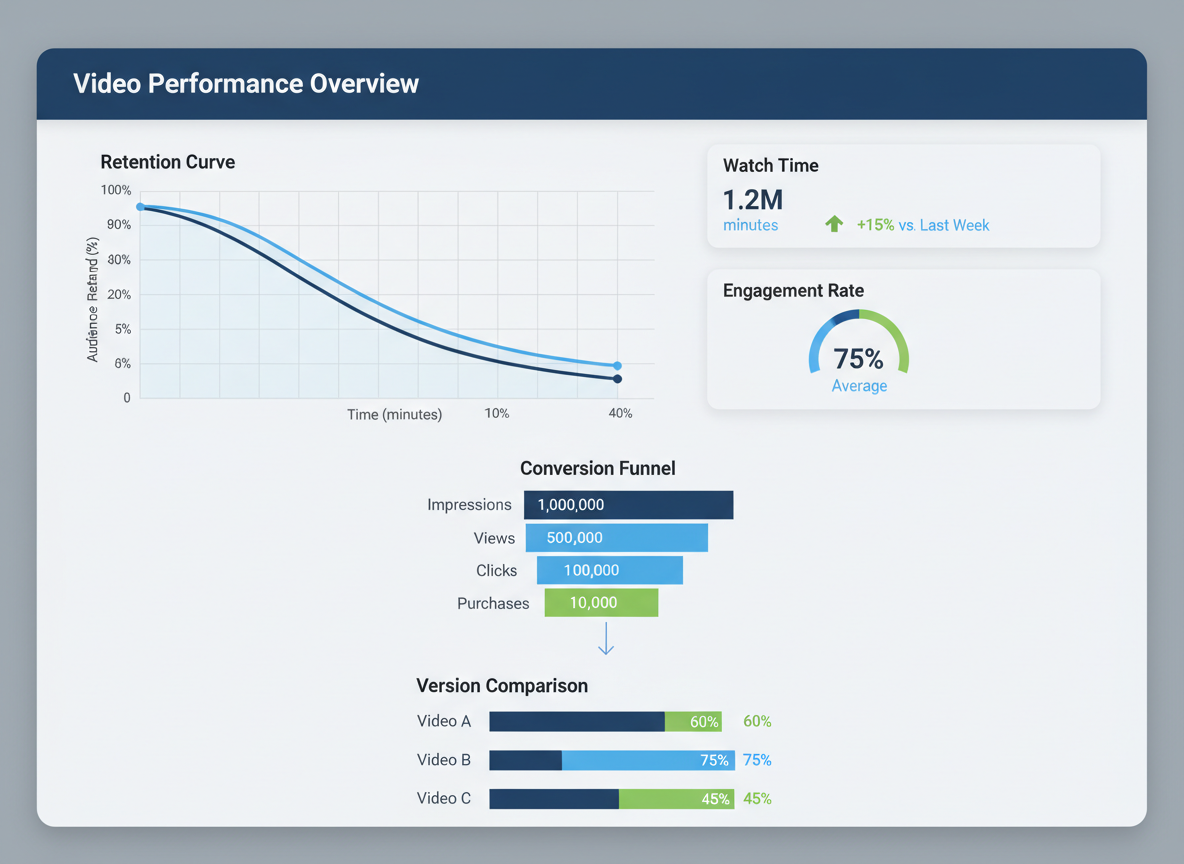This screenshot has height=864, width=1184.
Task: Click the downward funnel arrow below Purchases
Action: [x=604, y=641]
